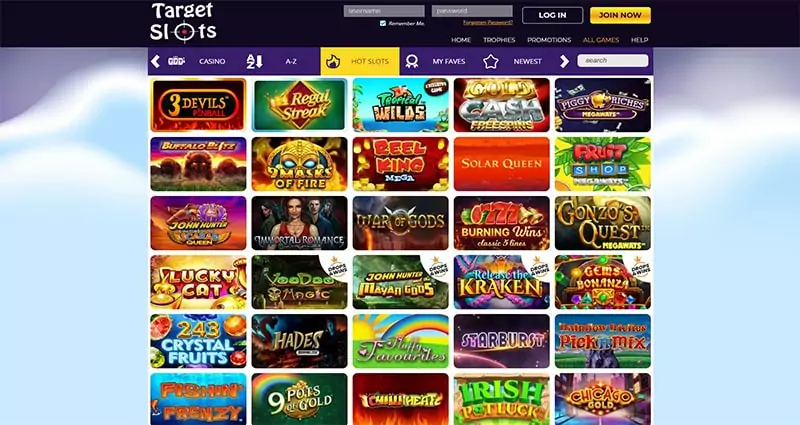800x425 pixels.
Task: Toggle the Remember Me checkbox
Action: [x=383, y=23]
